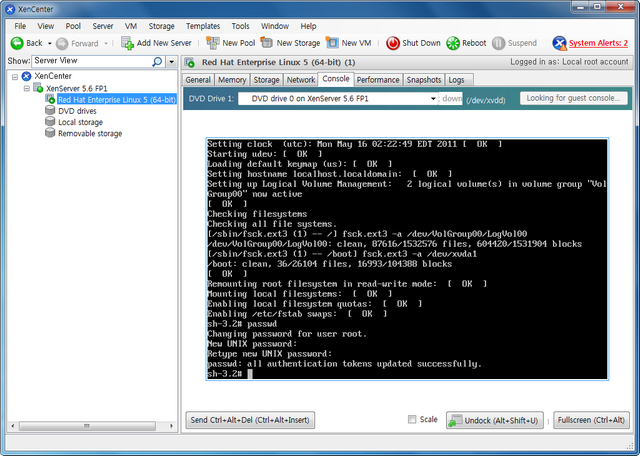Viewport: 640px width, 456px height.
Task: Switch to the Snapshots tab
Action: (x=424, y=80)
